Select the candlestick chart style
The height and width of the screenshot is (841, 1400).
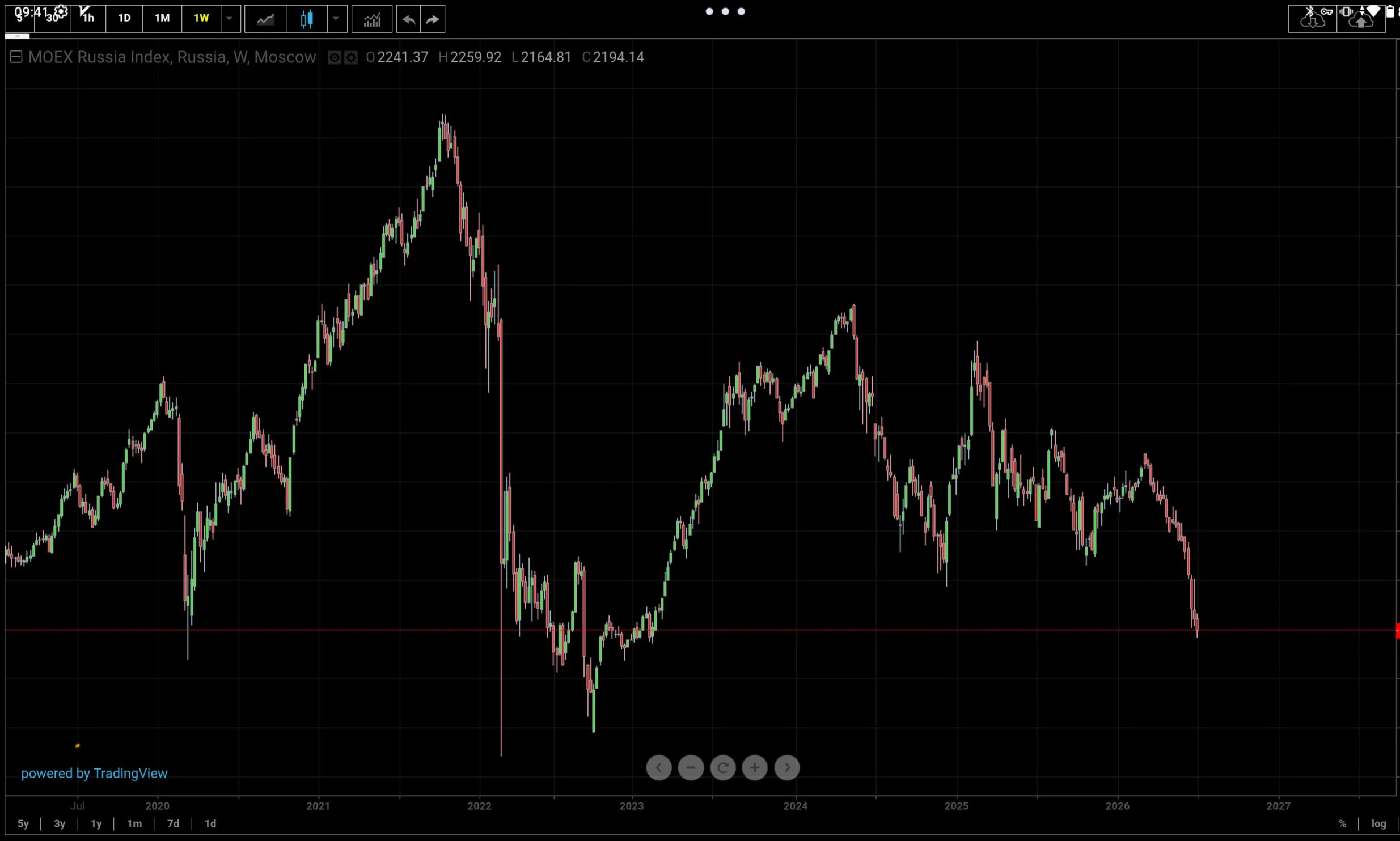tap(307, 19)
